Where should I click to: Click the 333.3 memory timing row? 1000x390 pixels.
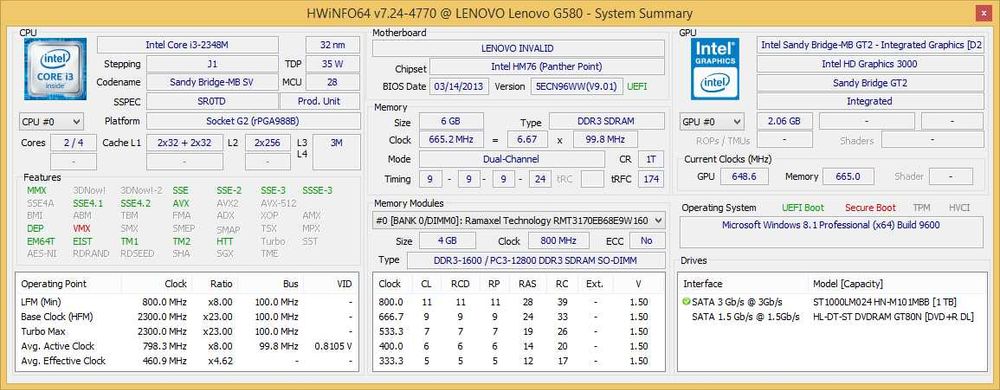(518, 361)
